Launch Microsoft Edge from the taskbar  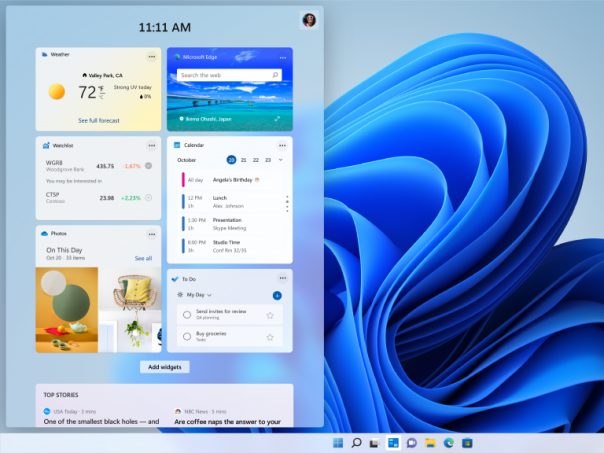click(x=448, y=443)
